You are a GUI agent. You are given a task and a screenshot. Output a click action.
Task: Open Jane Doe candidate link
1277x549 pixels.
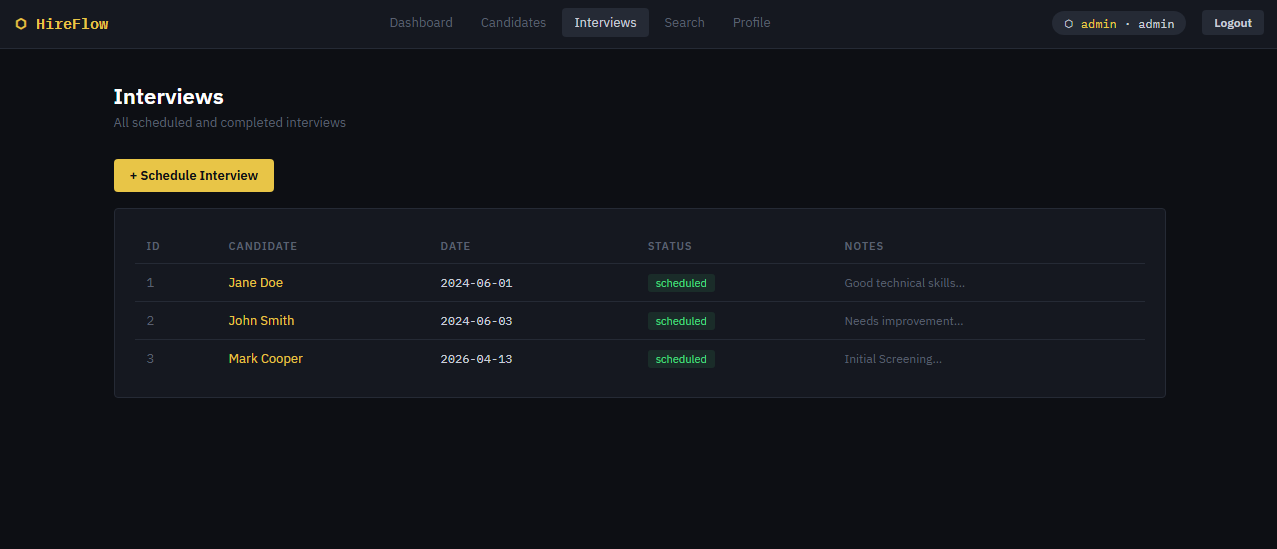[x=255, y=283]
